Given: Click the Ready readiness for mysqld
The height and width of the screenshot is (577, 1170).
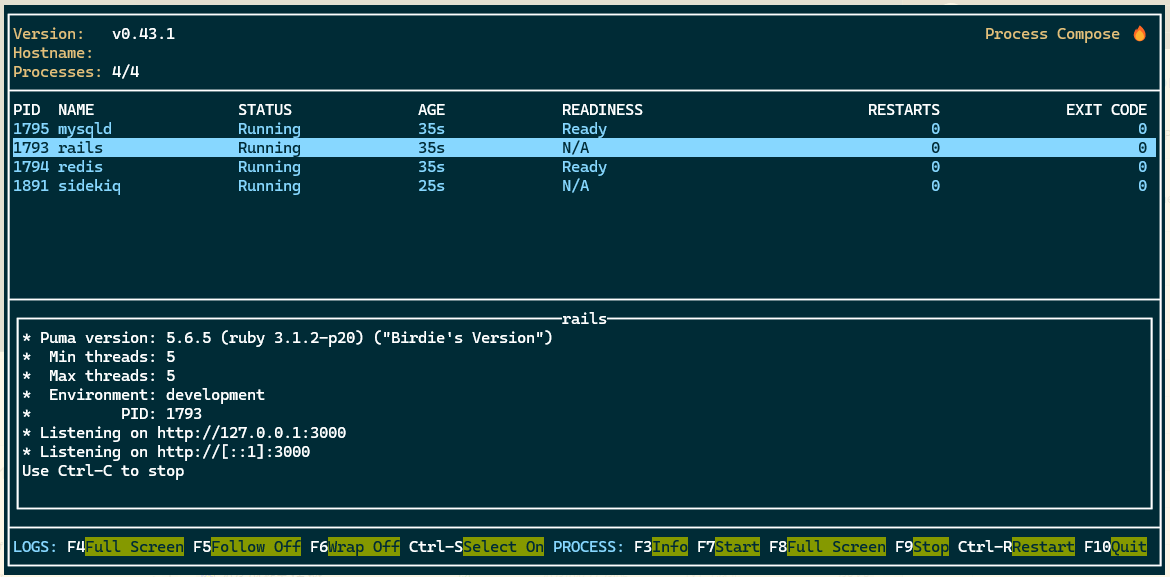Looking at the screenshot, I should 584,129.
